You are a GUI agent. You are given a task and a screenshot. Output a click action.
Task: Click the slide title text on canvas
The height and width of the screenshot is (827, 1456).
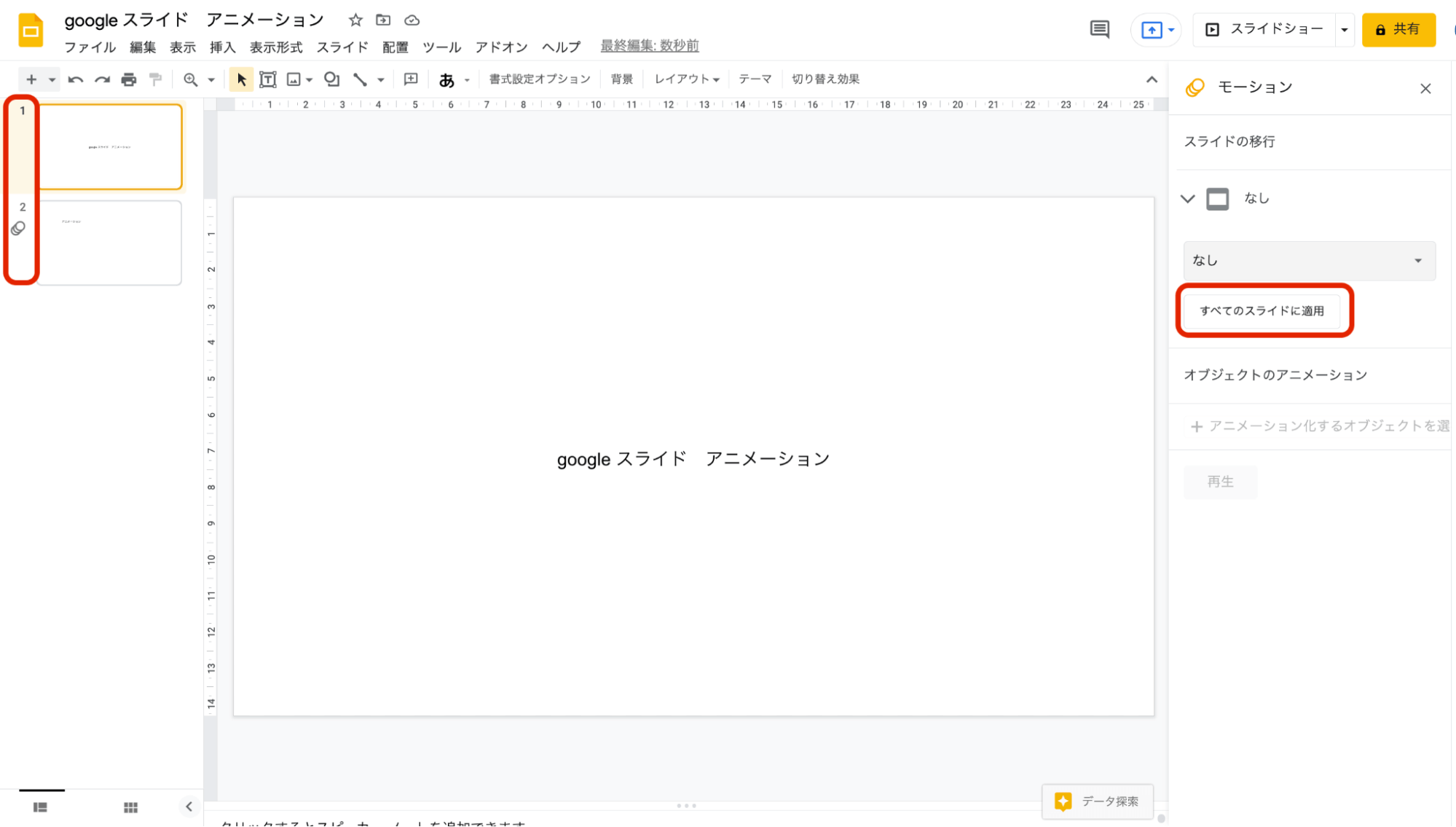pos(693,459)
